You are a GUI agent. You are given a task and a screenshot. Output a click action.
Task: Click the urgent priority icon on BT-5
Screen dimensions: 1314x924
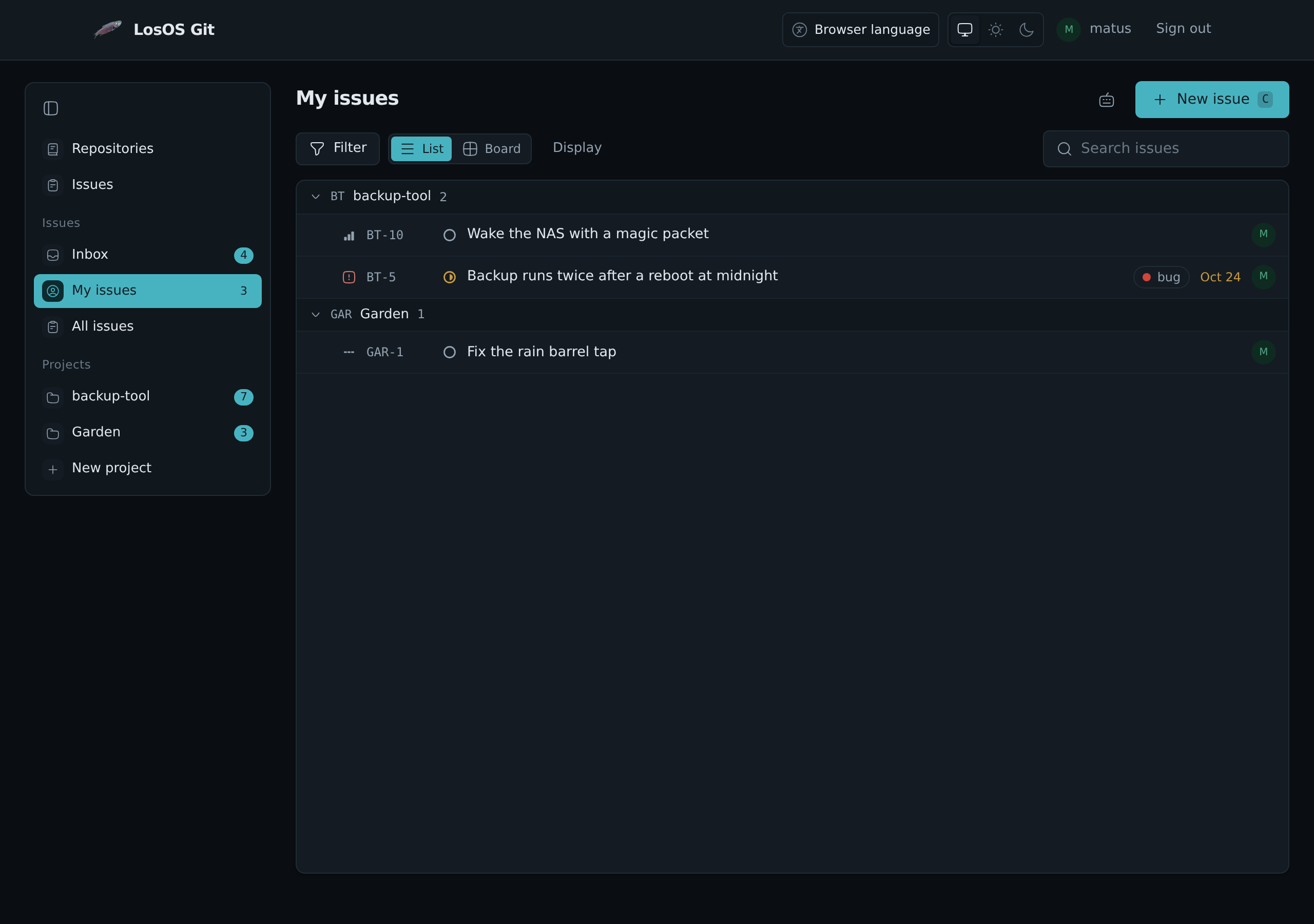(349, 277)
